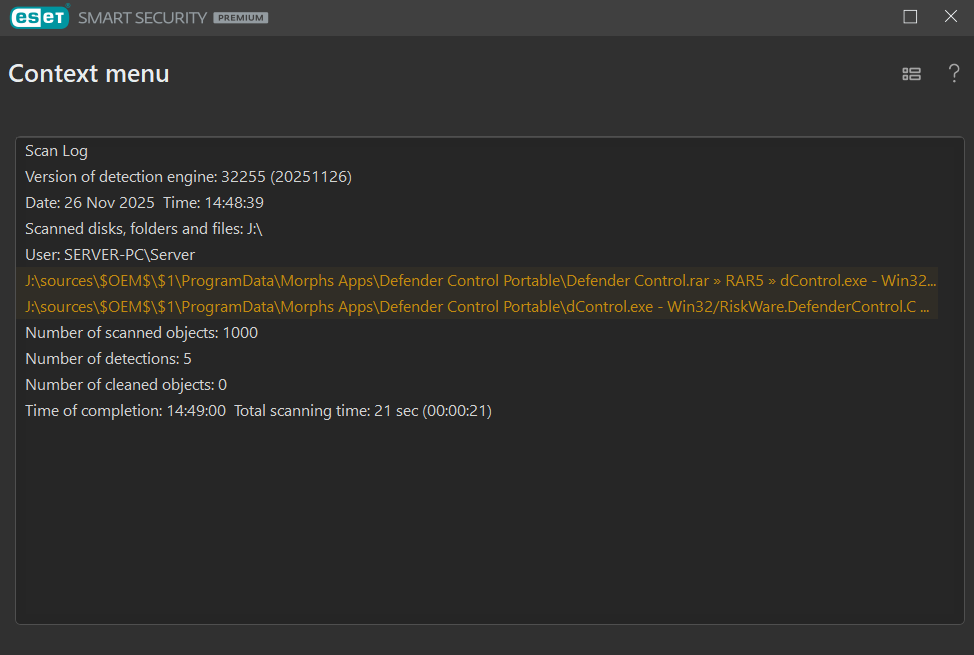Select the Number of scanned objects line
Screen dimensions: 974x655
141,333
